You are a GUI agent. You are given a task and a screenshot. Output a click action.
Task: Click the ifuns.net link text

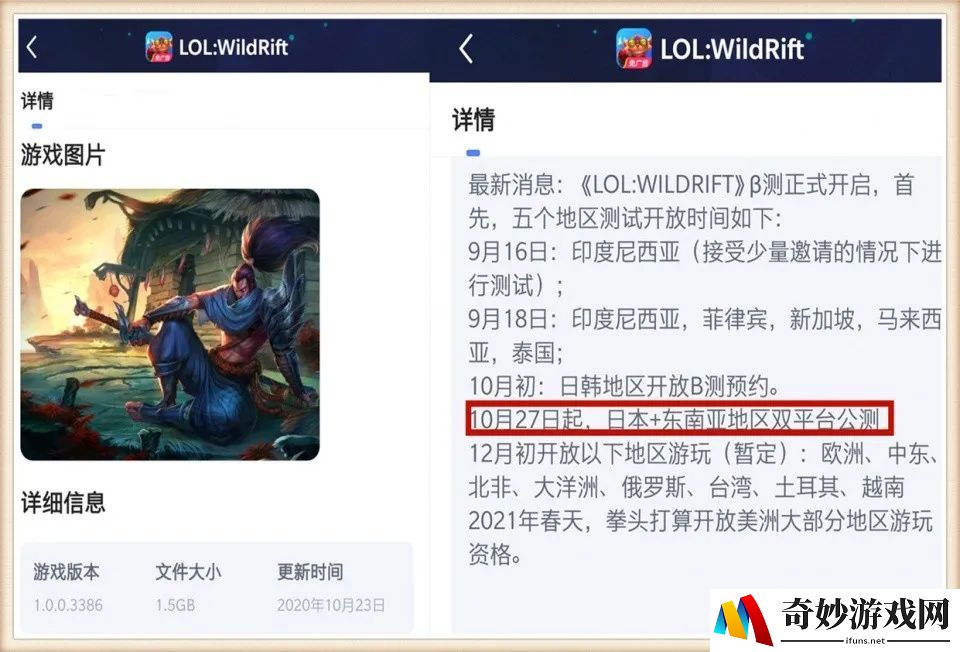point(865,641)
